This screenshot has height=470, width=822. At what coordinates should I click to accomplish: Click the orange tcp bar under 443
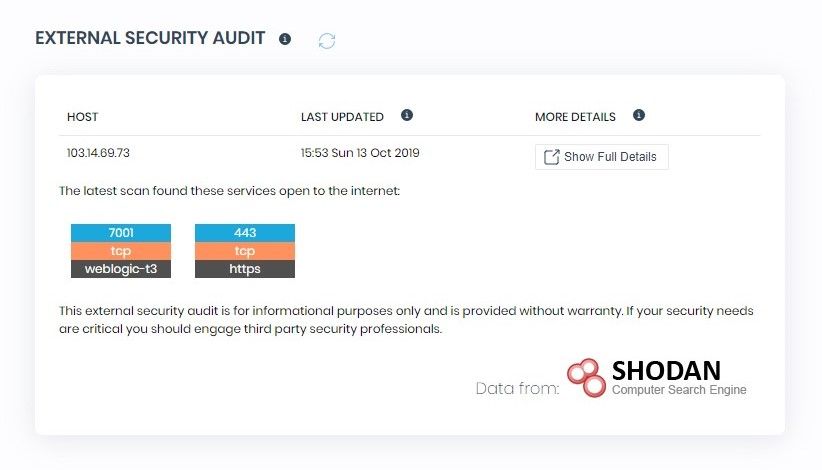245,251
